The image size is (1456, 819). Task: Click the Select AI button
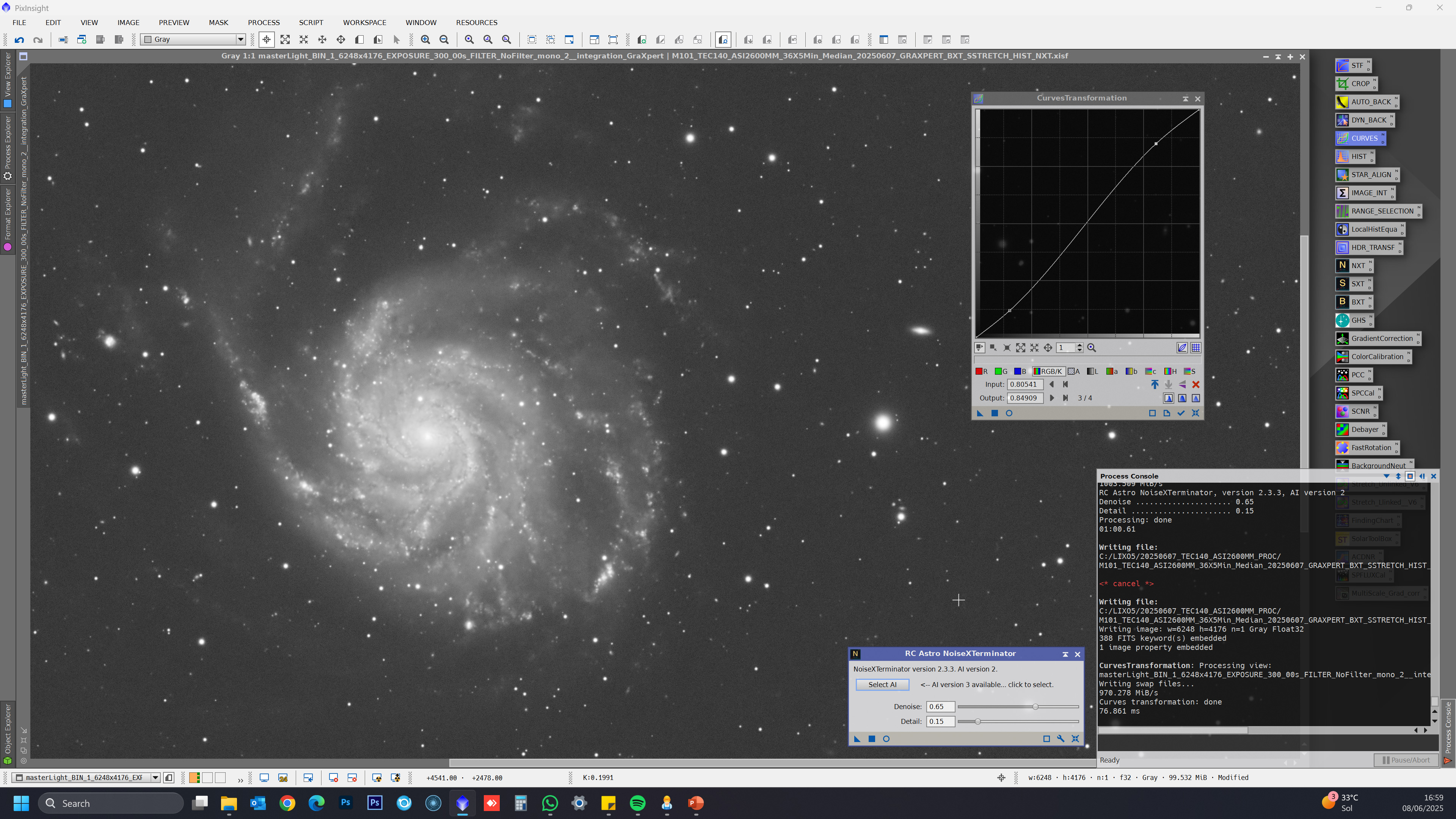click(x=882, y=684)
